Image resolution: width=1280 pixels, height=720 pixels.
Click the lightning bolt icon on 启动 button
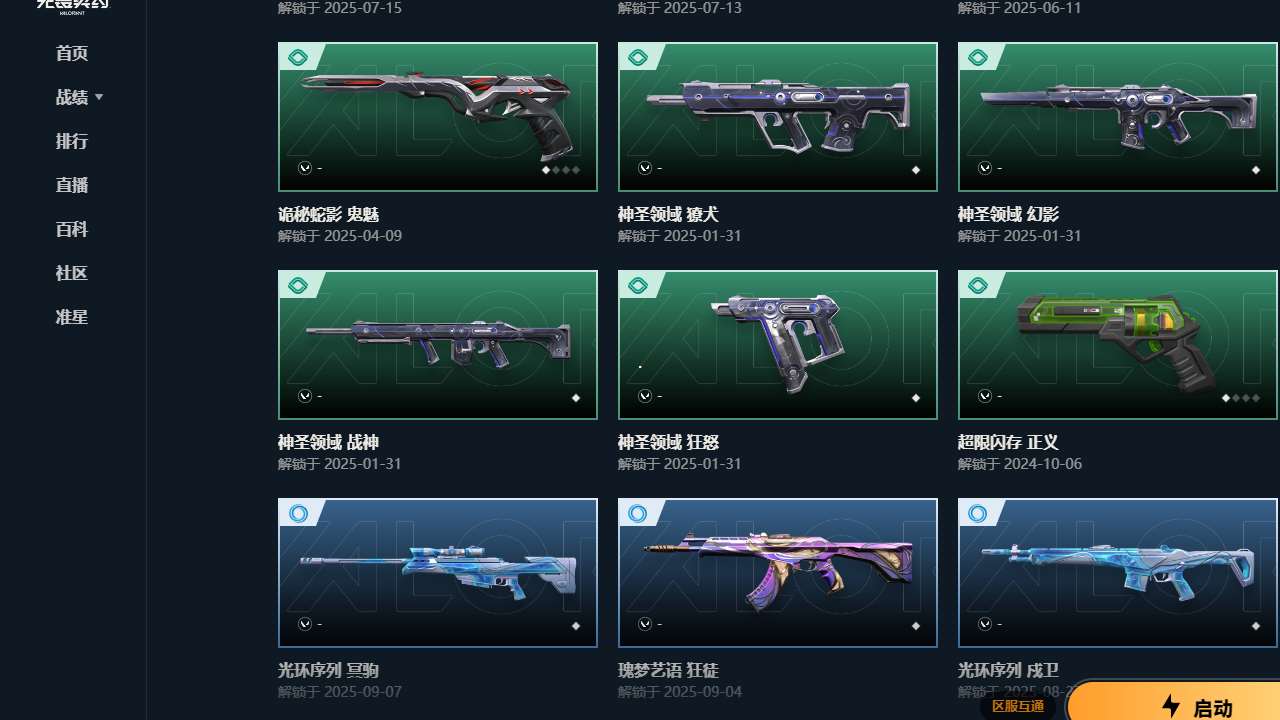pyautogui.click(x=1171, y=707)
